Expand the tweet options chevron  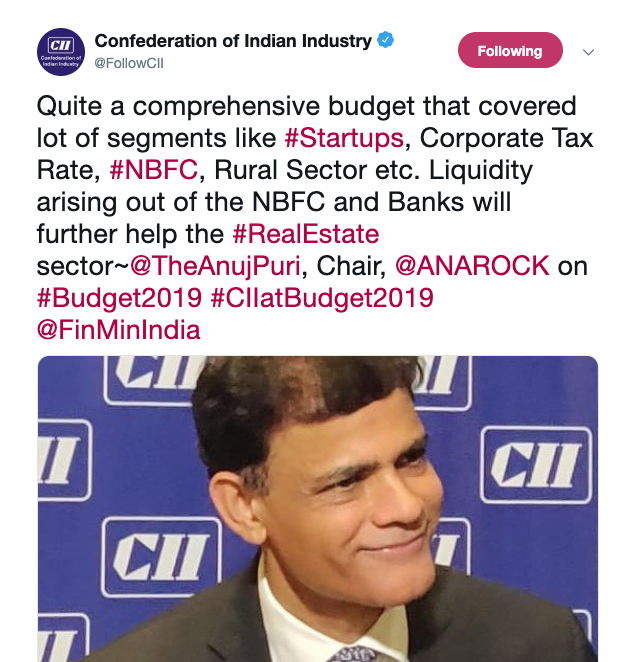click(x=588, y=52)
